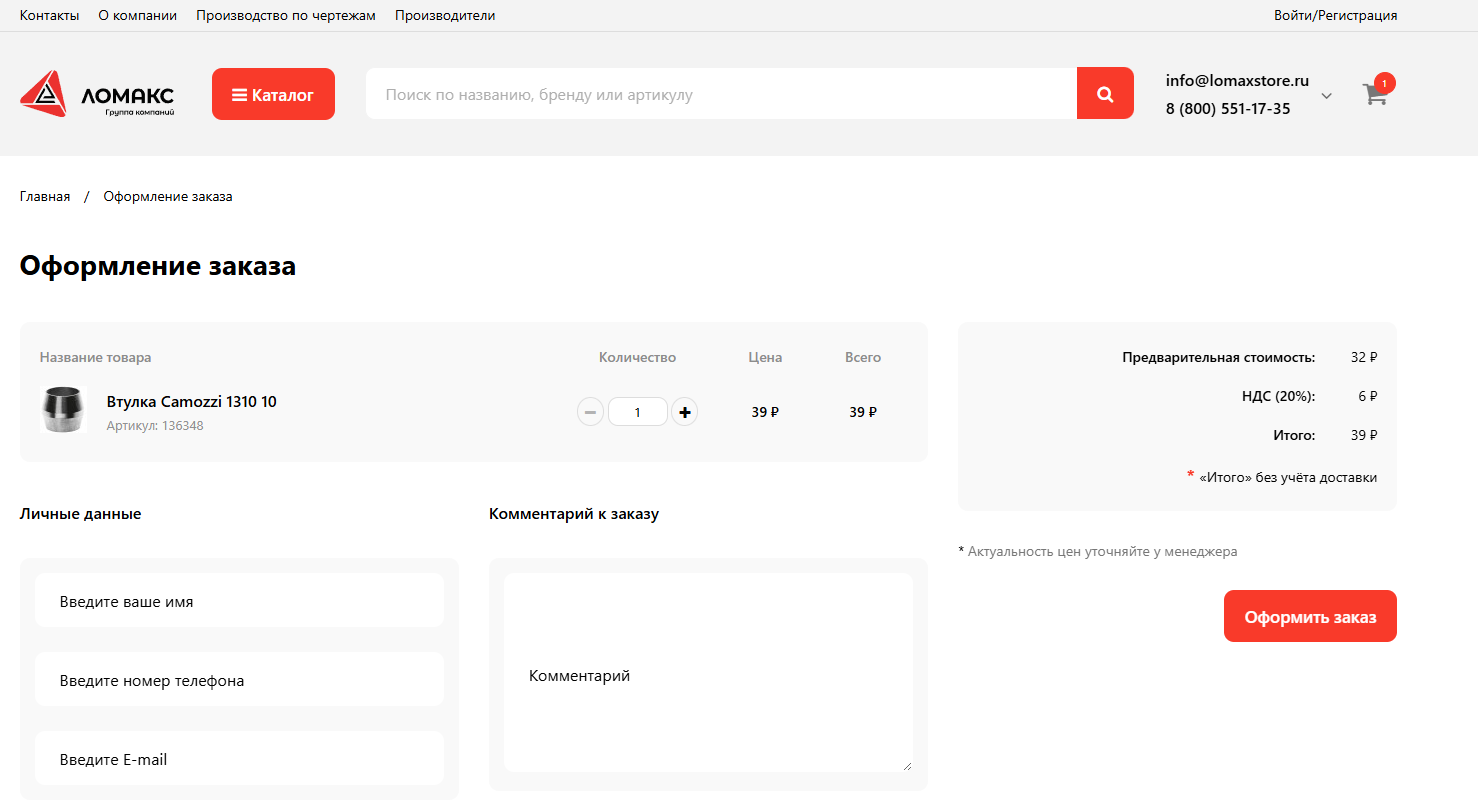Call phone number 8 (800) 551-17-35
Image resolution: width=1478 pixels, height=802 pixels.
pyautogui.click(x=1228, y=109)
